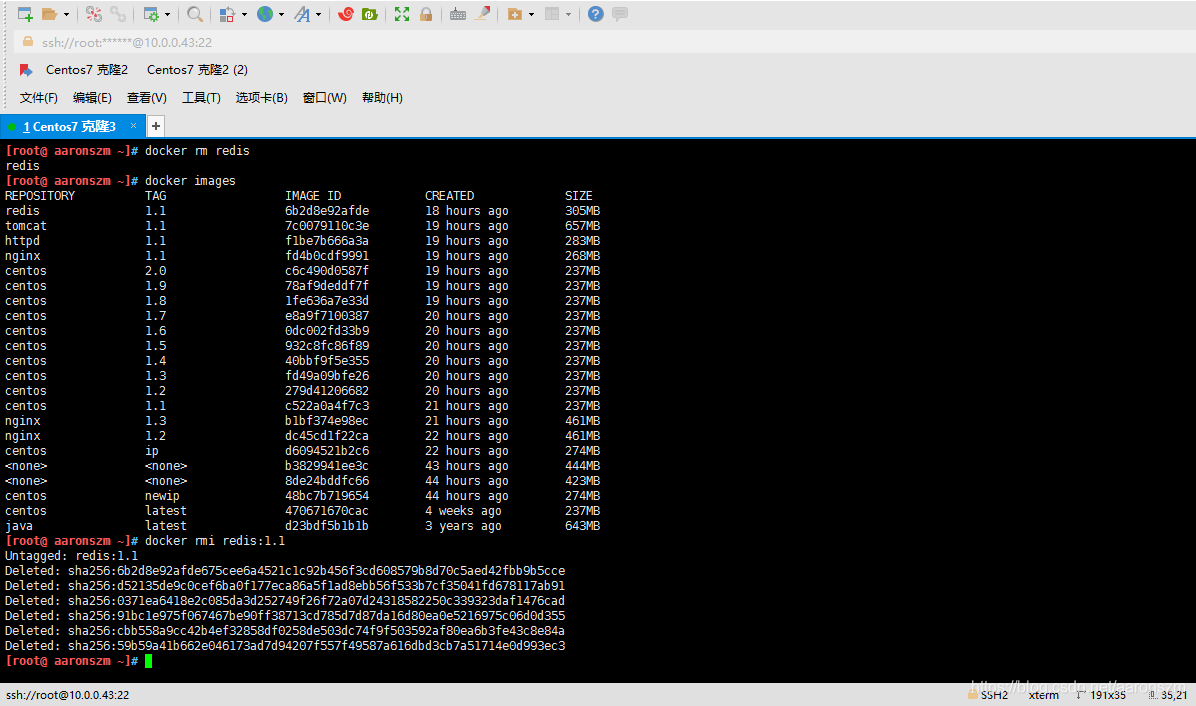Open the color scheme icon
This screenshot has width=1196, height=706.
coord(227,14)
